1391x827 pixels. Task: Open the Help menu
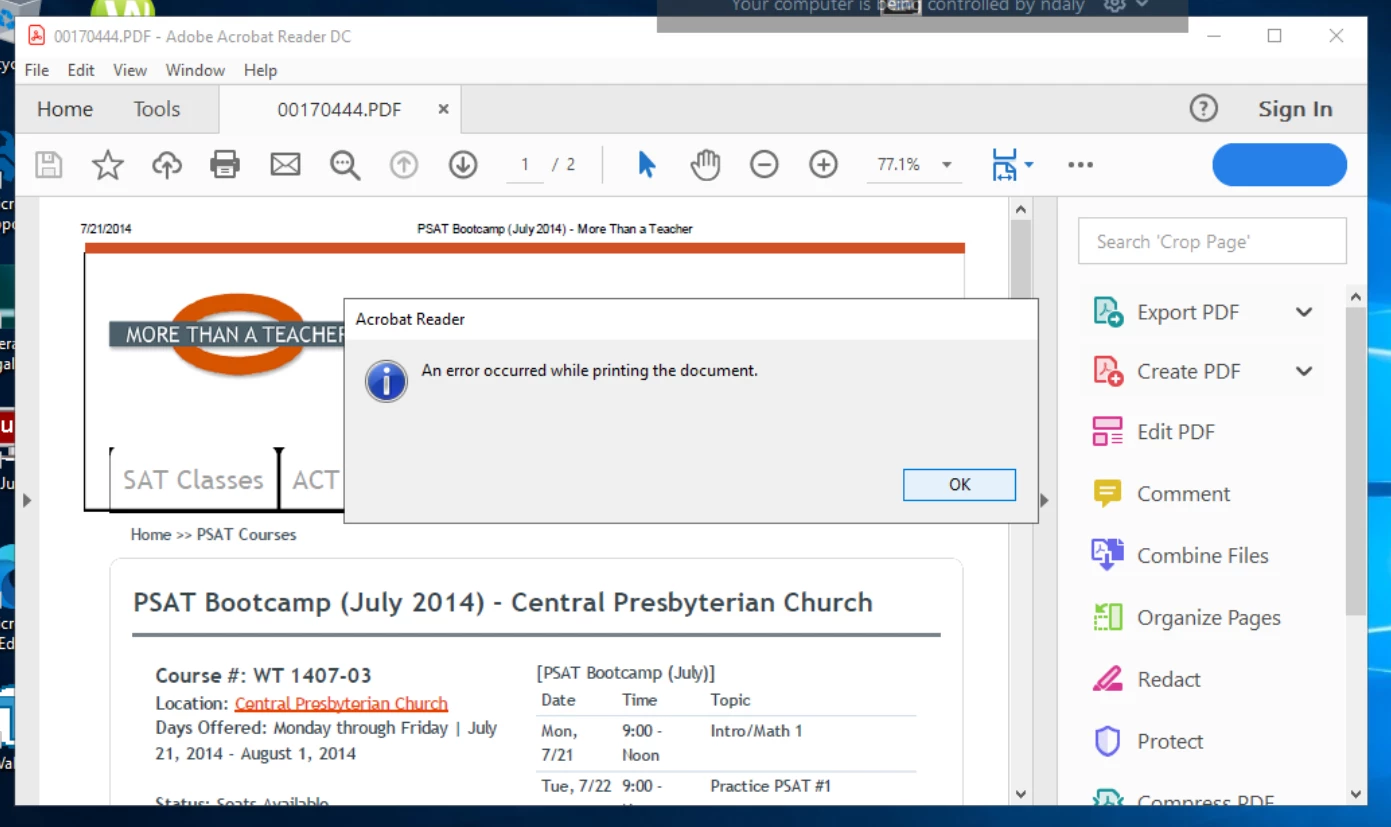(x=260, y=70)
